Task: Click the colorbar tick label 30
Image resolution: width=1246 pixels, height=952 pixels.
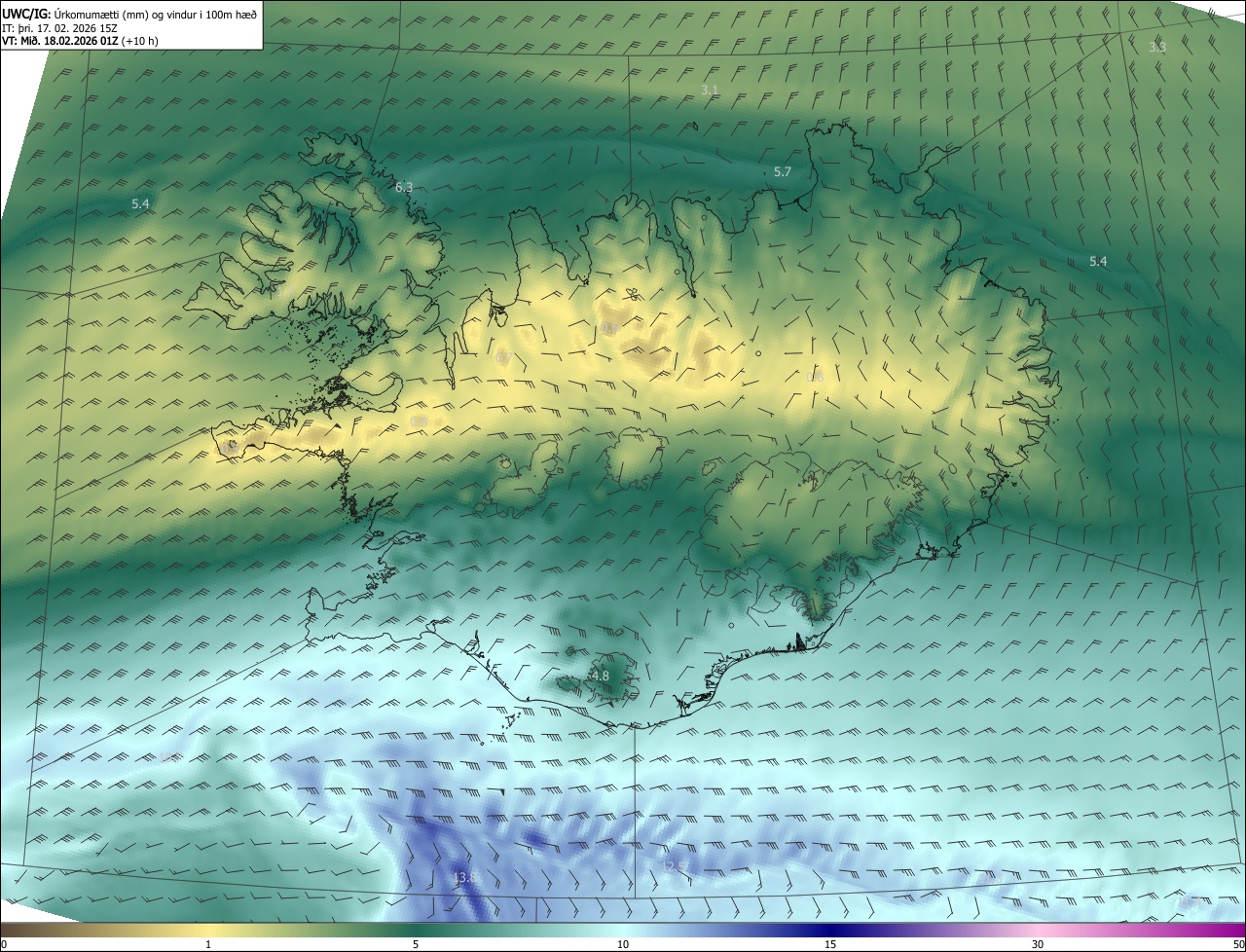Action: 1038,944
